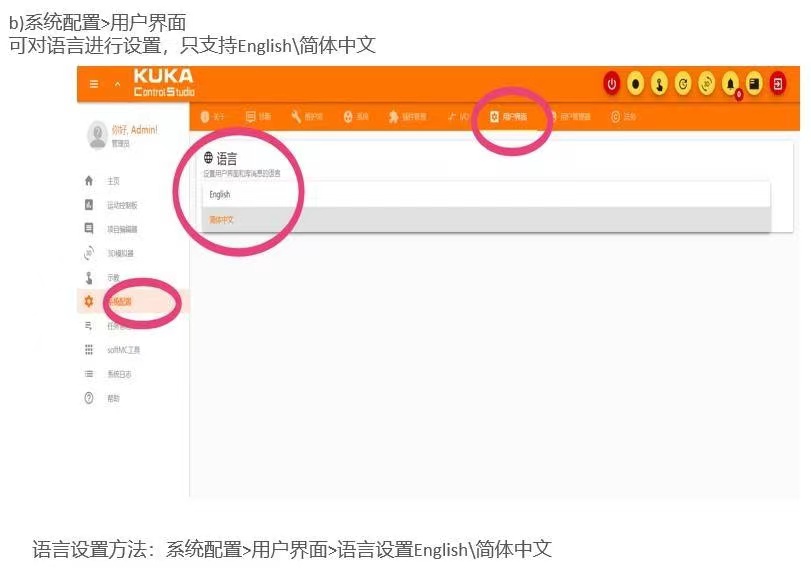Open the wrench maintenance tab
811x568 pixels.
[307, 116]
